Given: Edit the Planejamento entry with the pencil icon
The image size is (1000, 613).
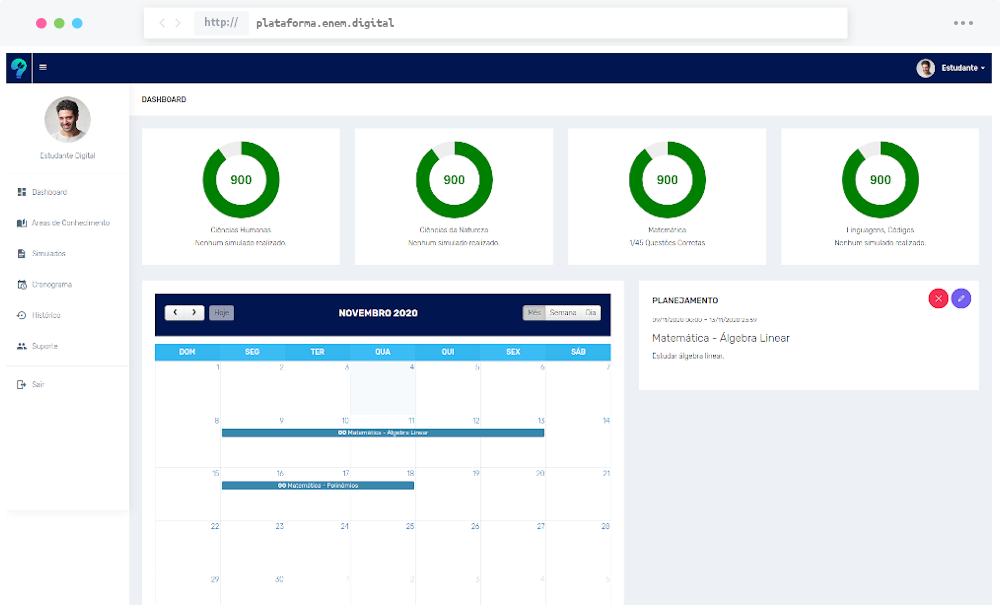Looking at the screenshot, I should coord(961,298).
